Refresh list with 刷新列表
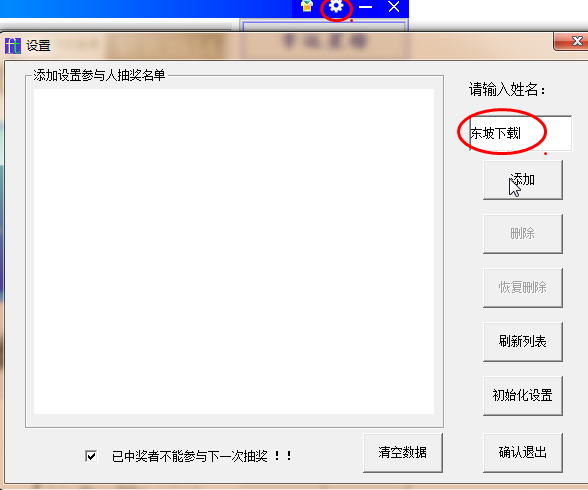Screen dimensions: 588x490 tap(523, 342)
